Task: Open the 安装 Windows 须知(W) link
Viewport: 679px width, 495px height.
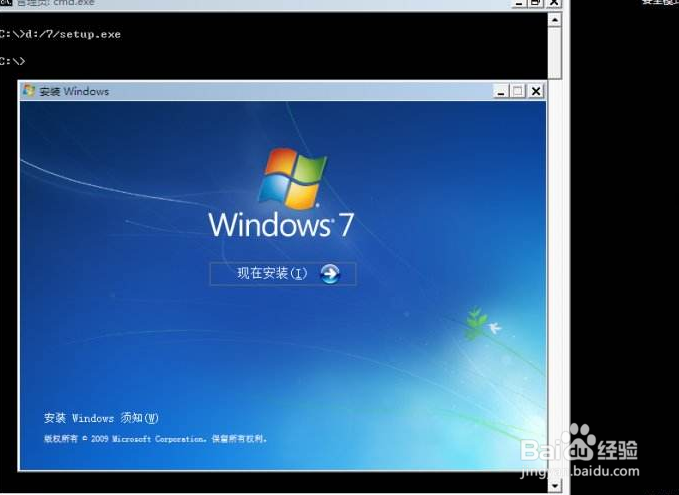Action: [101, 418]
